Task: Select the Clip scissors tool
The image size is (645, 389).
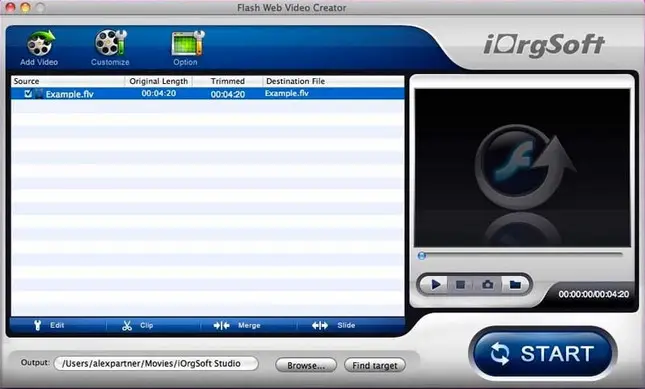Action: (x=137, y=325)
